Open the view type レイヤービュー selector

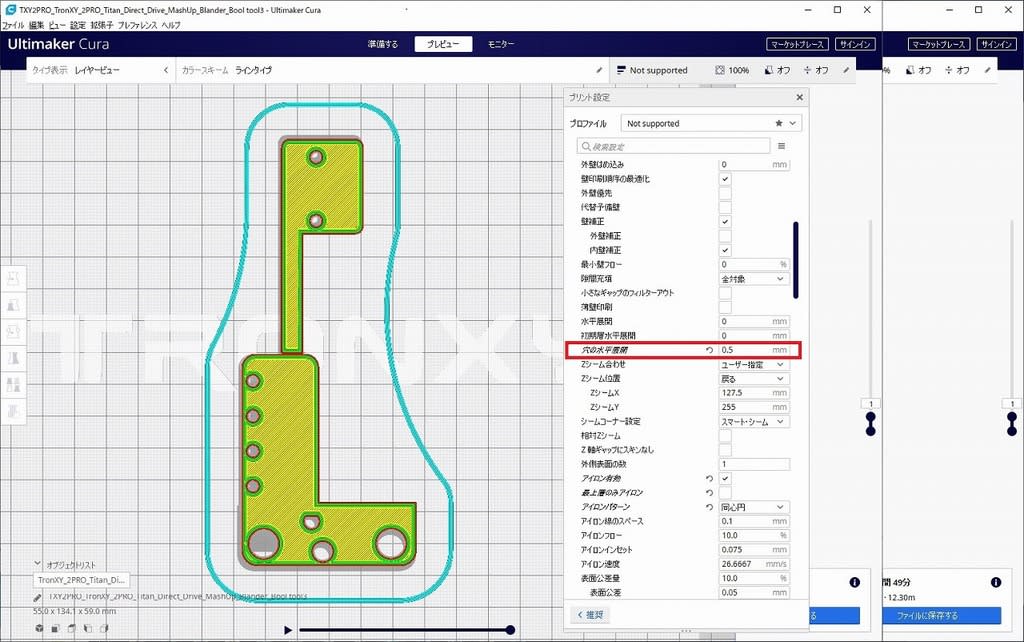pos(101,70)
